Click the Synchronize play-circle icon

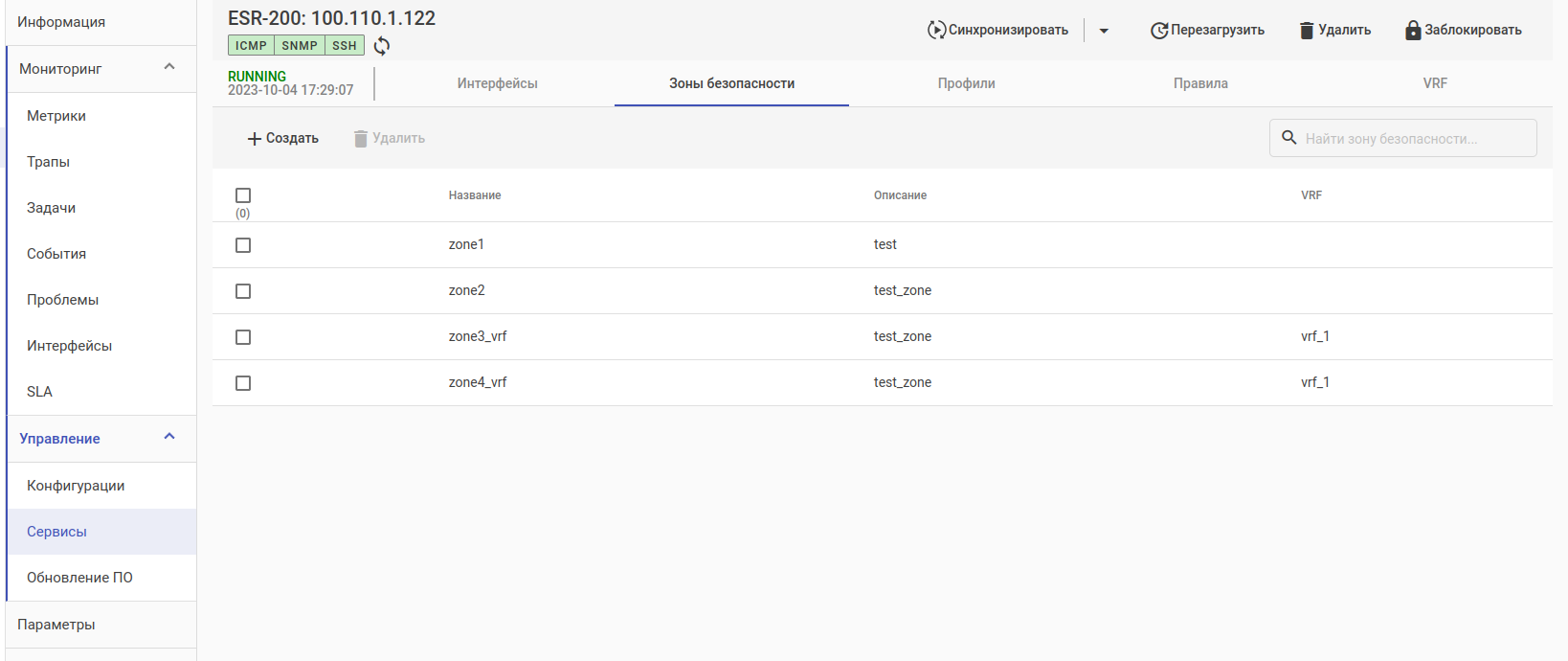tap(936, 30)
